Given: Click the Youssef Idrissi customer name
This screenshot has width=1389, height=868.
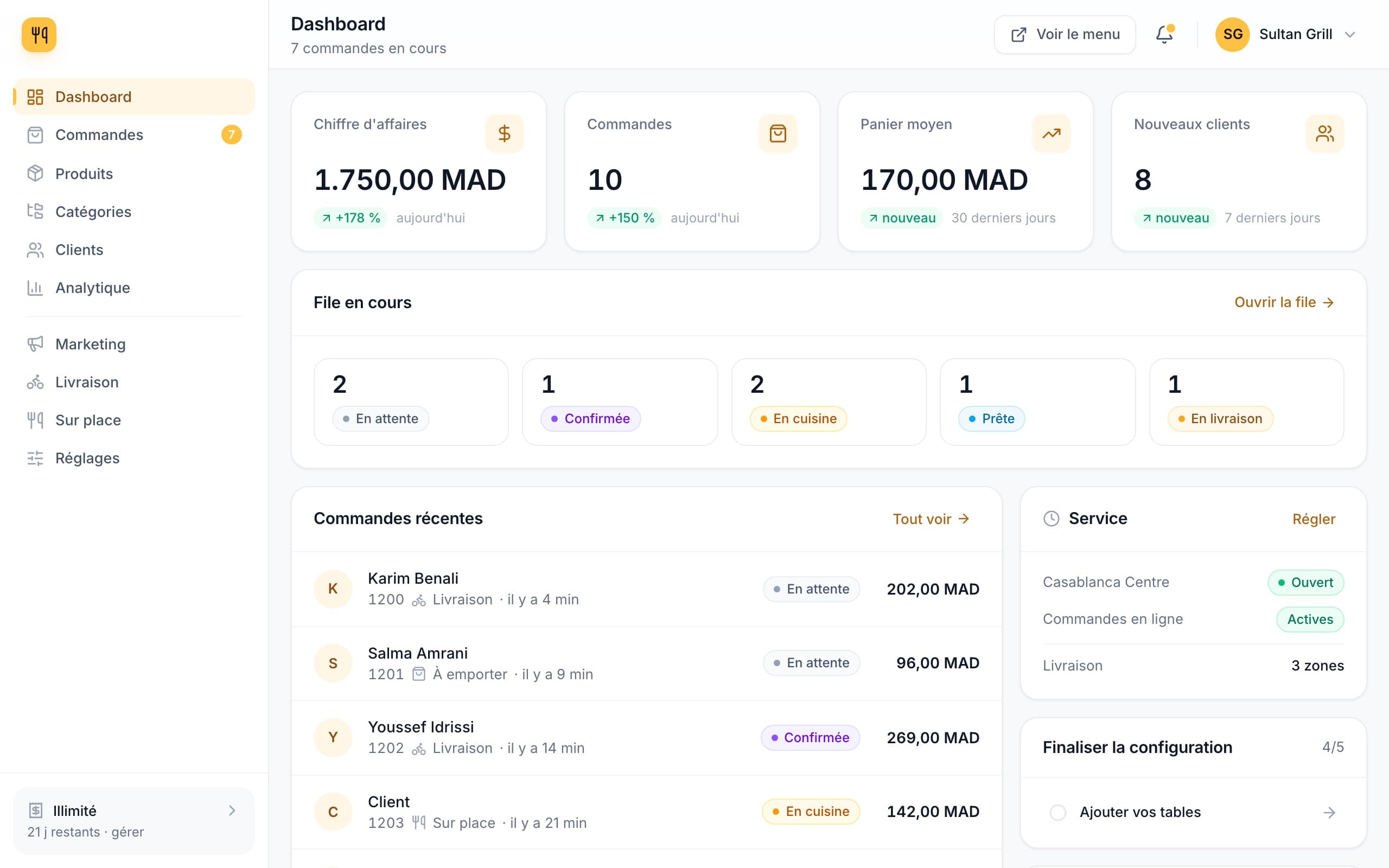Looking at the screenshot, I should (421, 727).
